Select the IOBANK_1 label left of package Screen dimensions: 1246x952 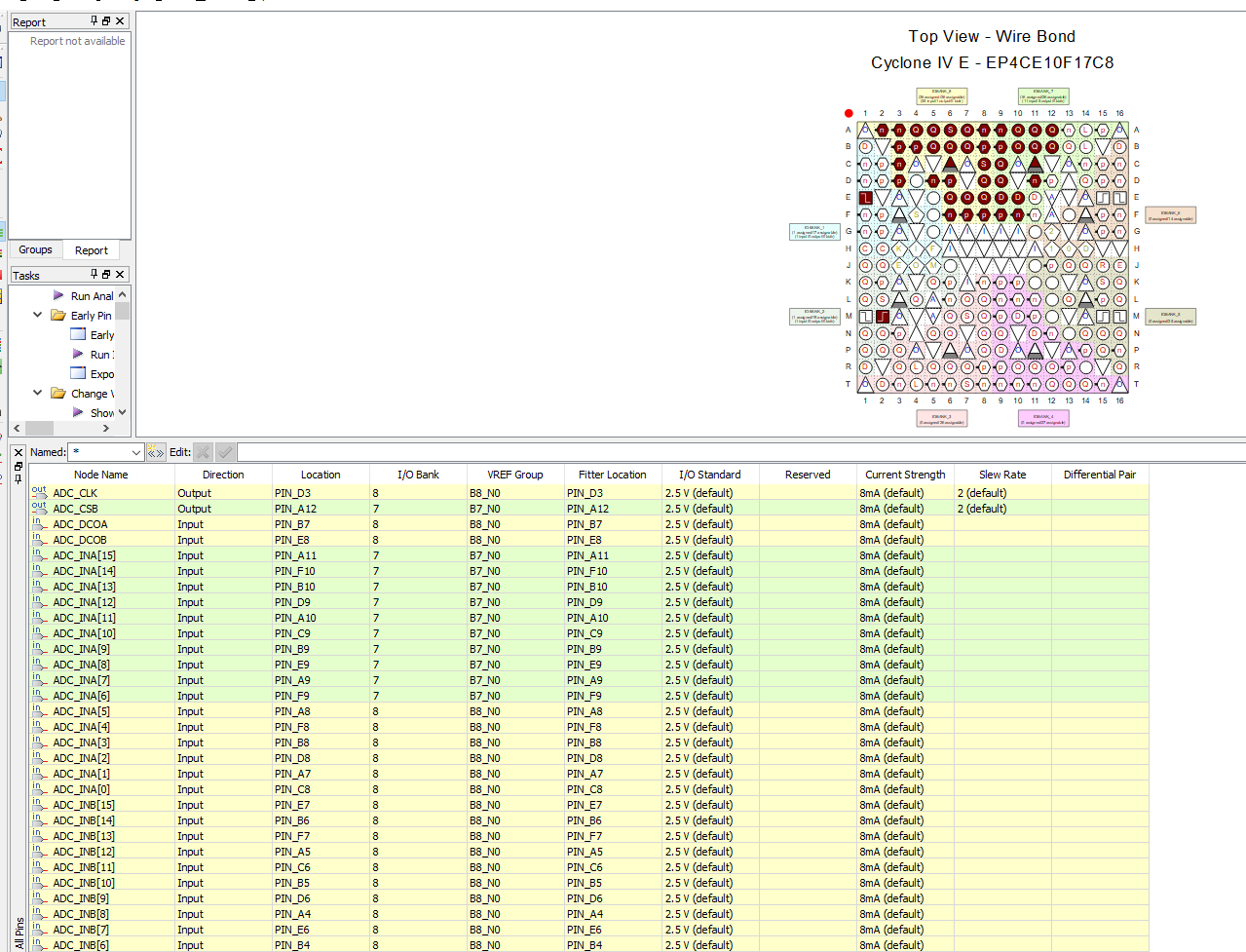tap(814, 232)
